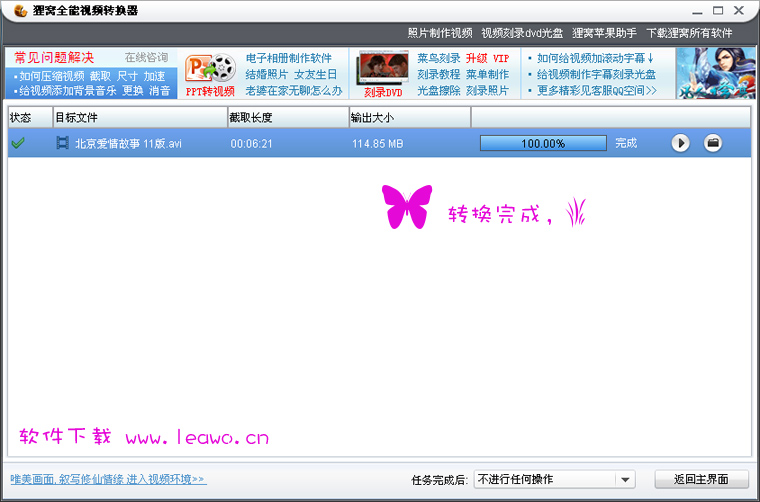Image resolution: width=760 pixels, height=502 pixels.
Task: Open 给视频添加背景音乐 help link
Action: click(x=68, y=91)
